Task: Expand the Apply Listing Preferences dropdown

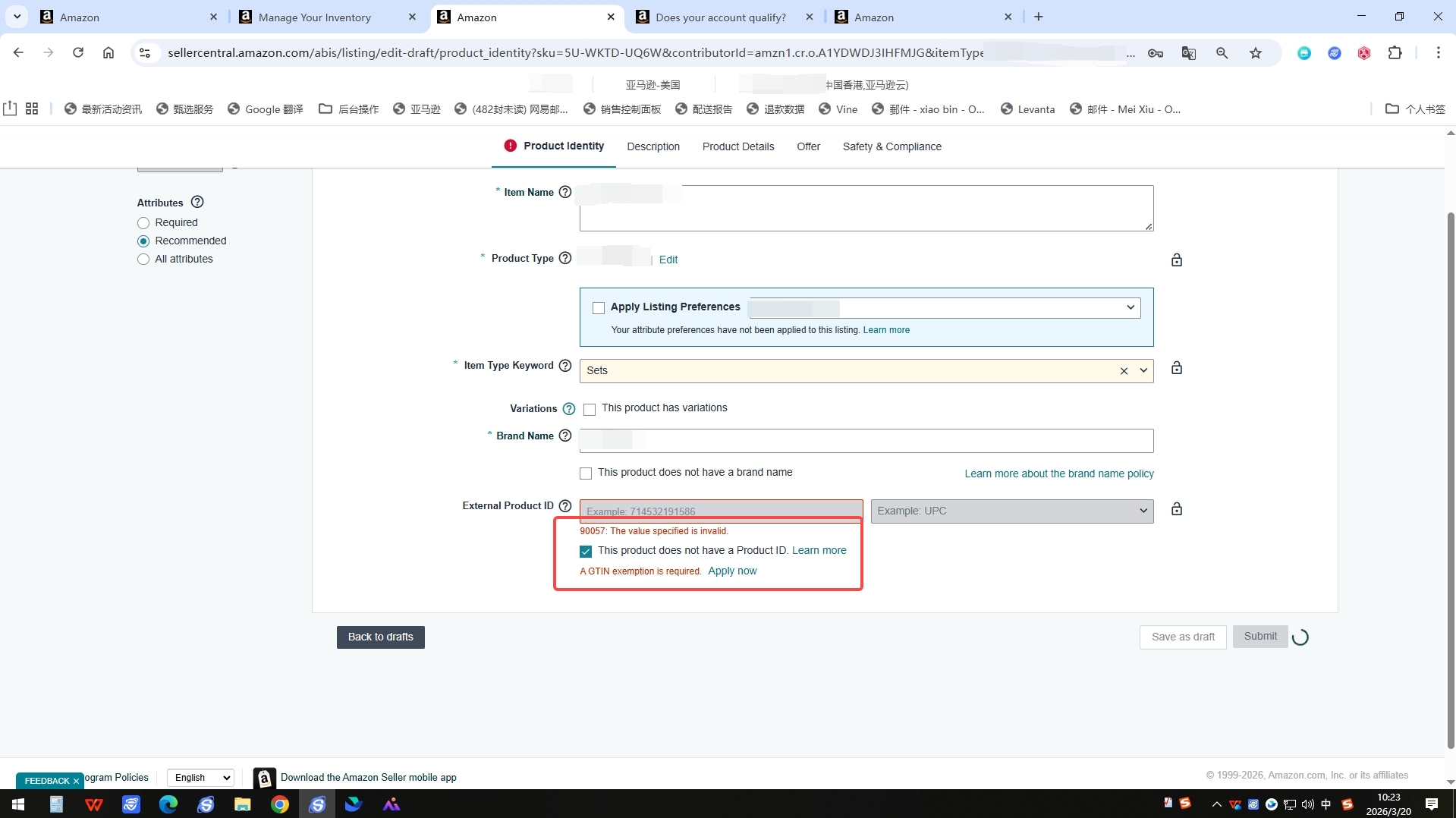Action: tap(1130, 307)
